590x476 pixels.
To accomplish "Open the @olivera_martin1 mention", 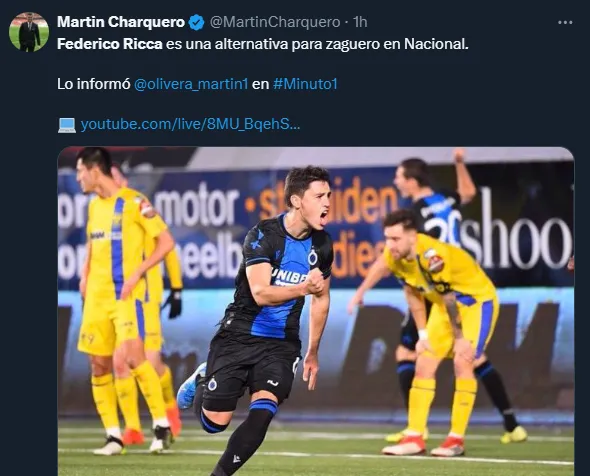I will tap(191, 84).
